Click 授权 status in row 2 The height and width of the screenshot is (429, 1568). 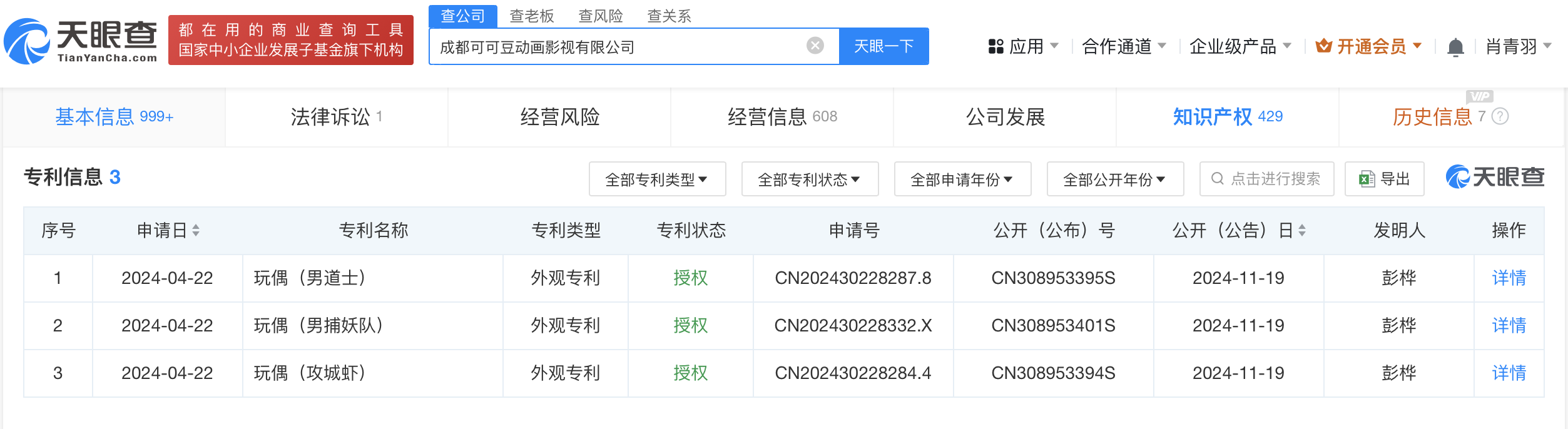pos(690,326)
